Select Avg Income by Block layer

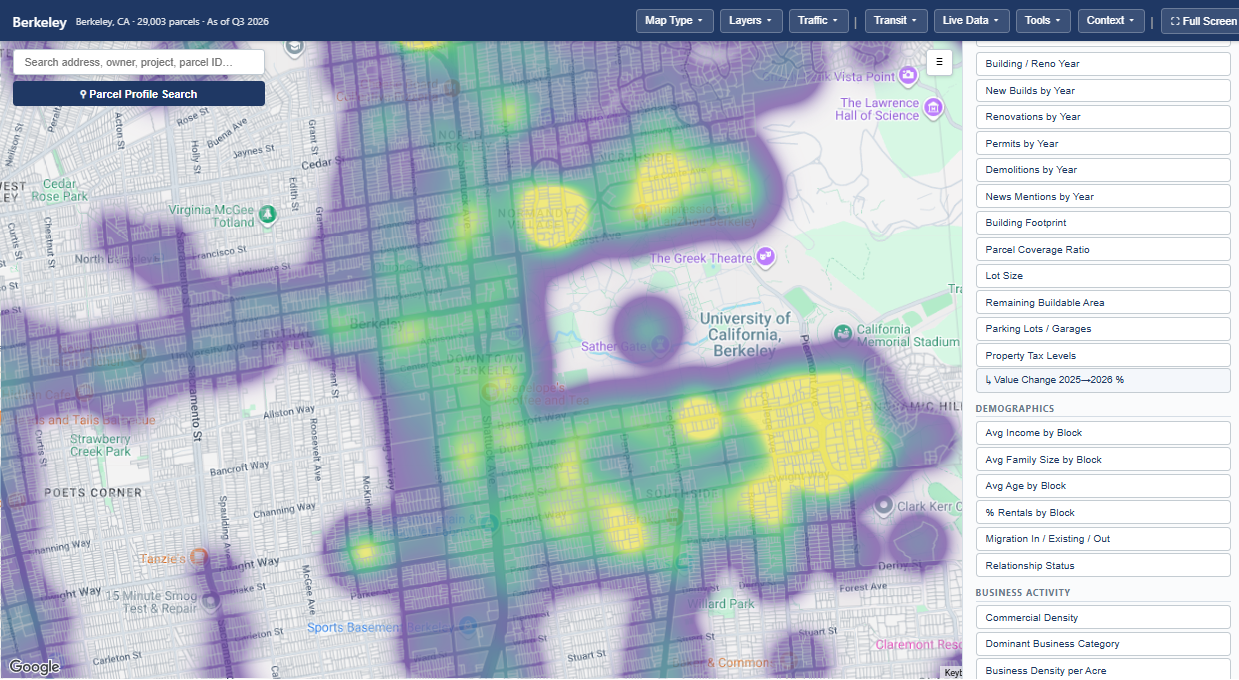1103,433
